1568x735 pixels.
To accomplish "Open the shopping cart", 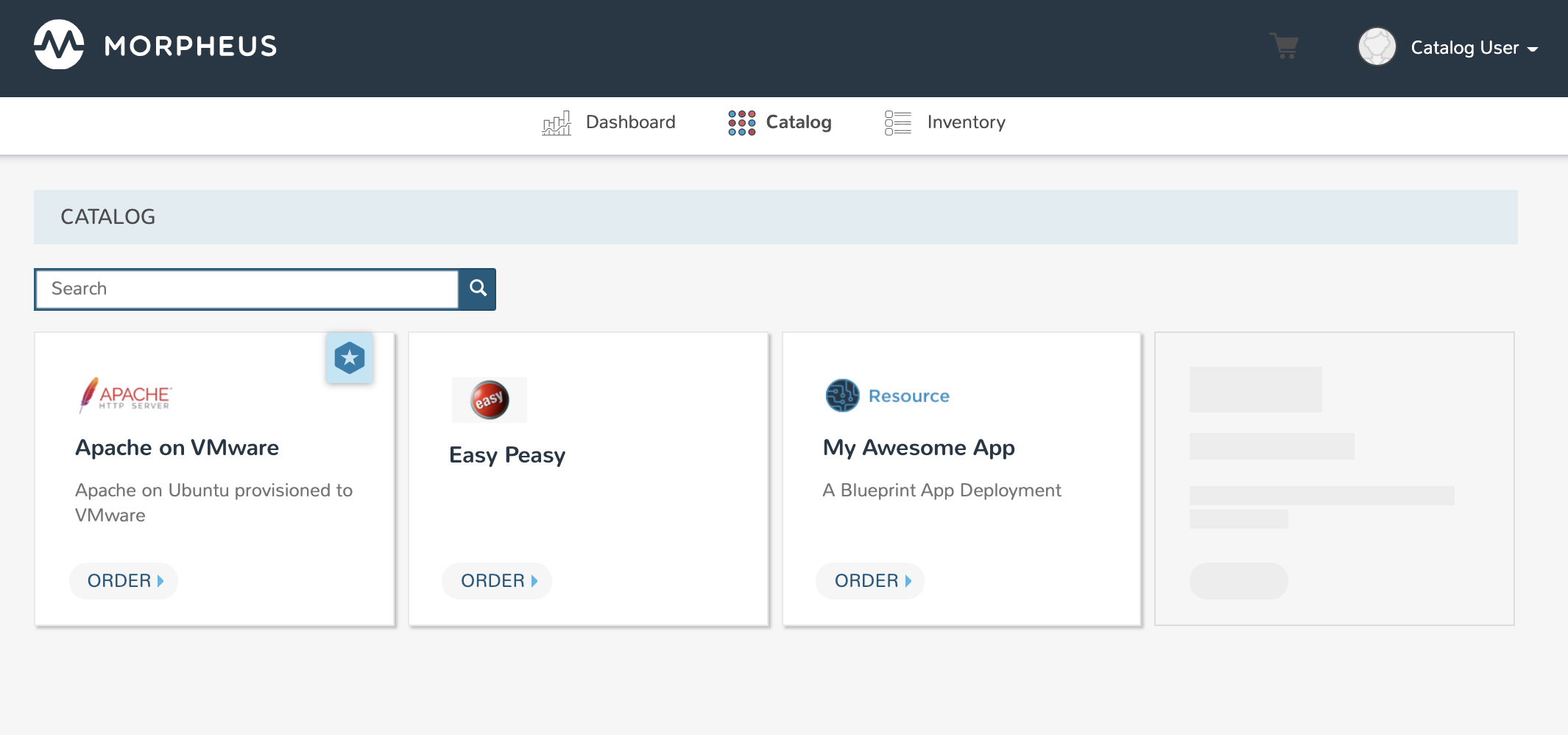I will [1285, 46].
